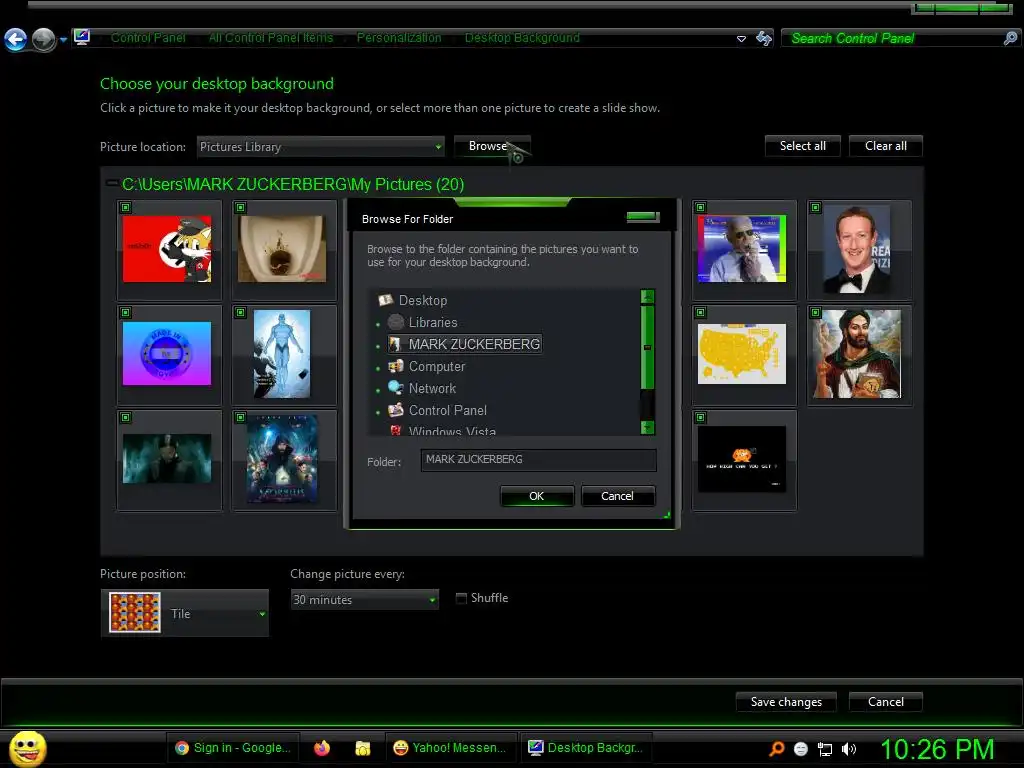The width and height of the screenshot is (1024, 768).
Task: Expand the Libraries node in the tree
Action: 378,325
